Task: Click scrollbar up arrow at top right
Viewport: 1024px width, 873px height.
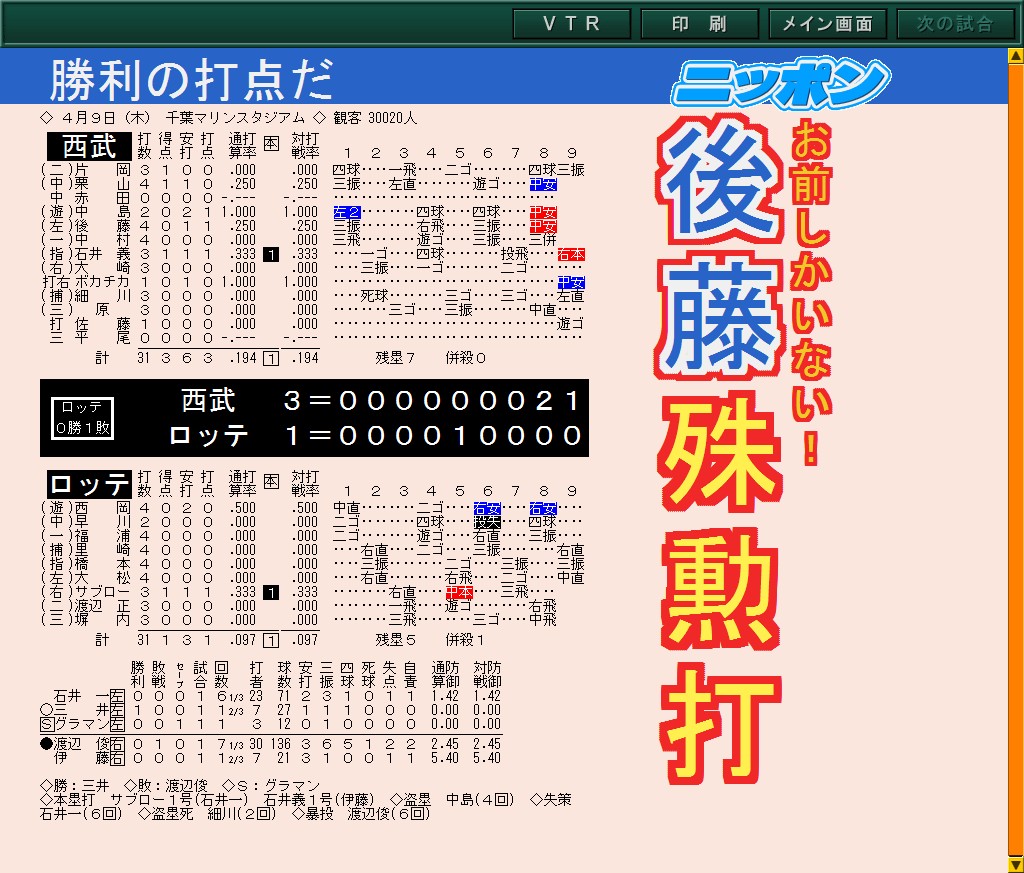Action: click(1016, 56)
